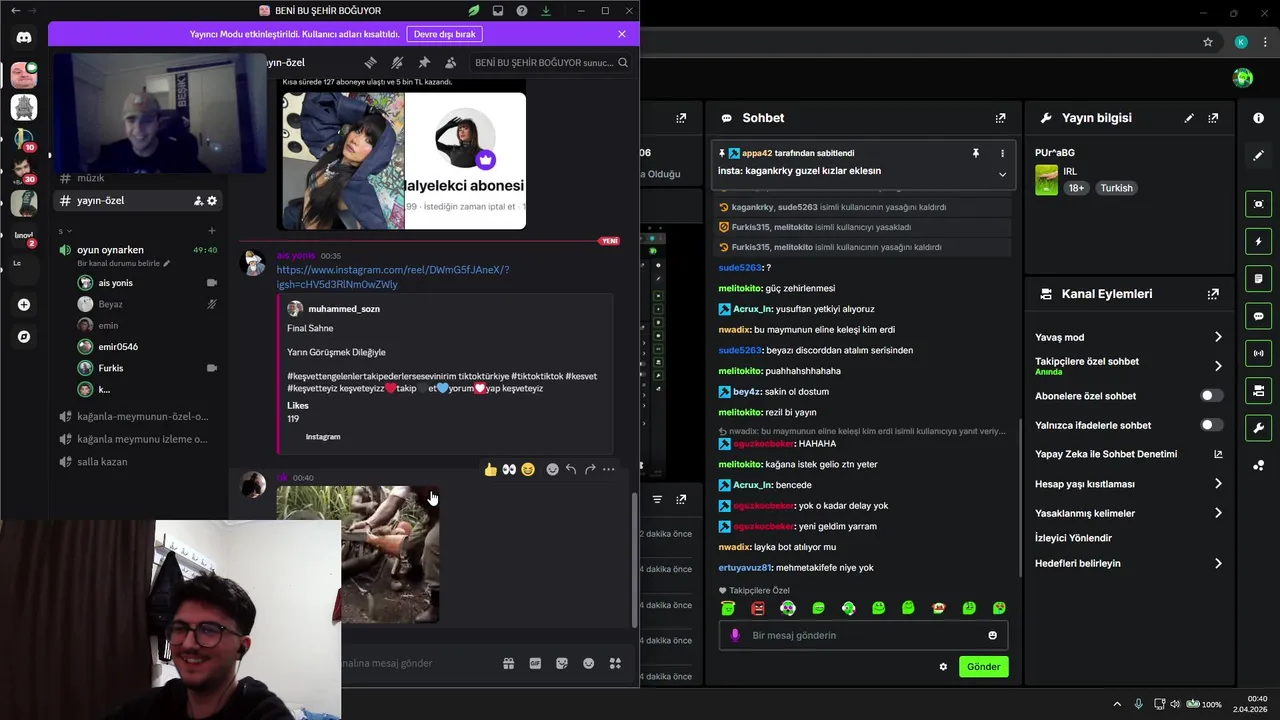Image resolution: width=1280 pixels, height=720 pixels.
Task: Open emote picker in Kick chat input
Action: tap(992, 635)
